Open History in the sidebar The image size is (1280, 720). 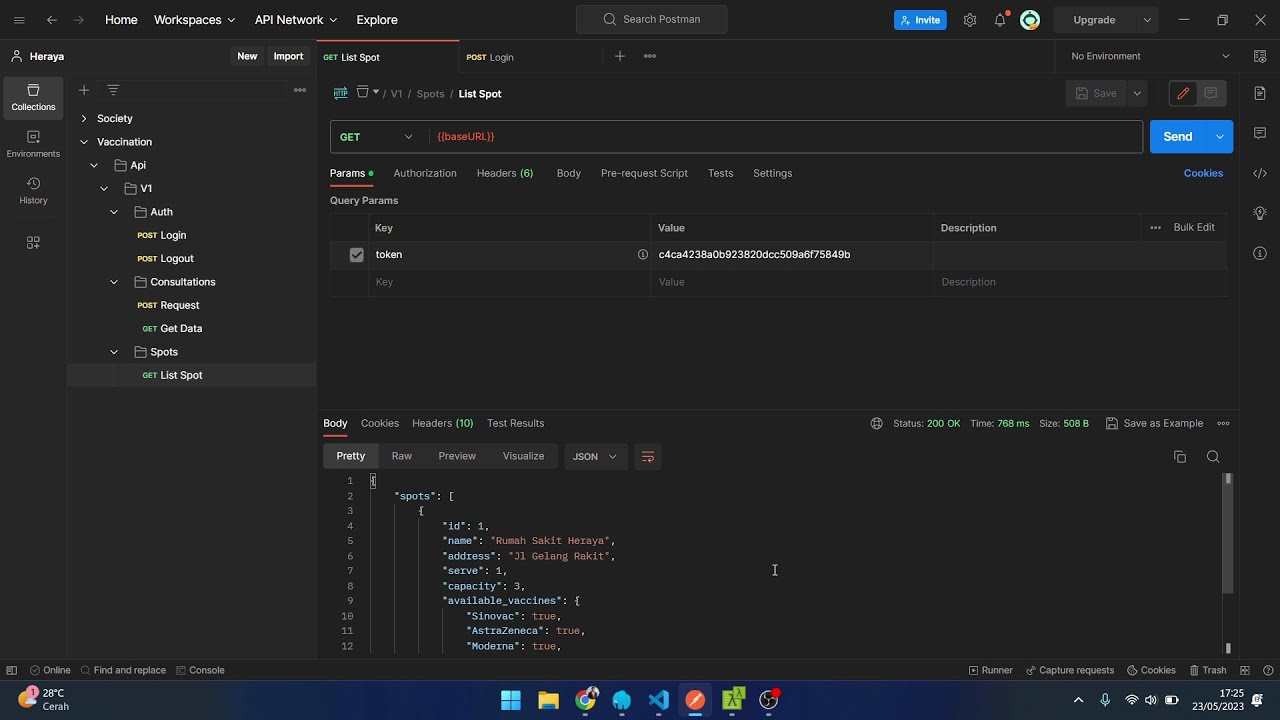coord(33,191)
